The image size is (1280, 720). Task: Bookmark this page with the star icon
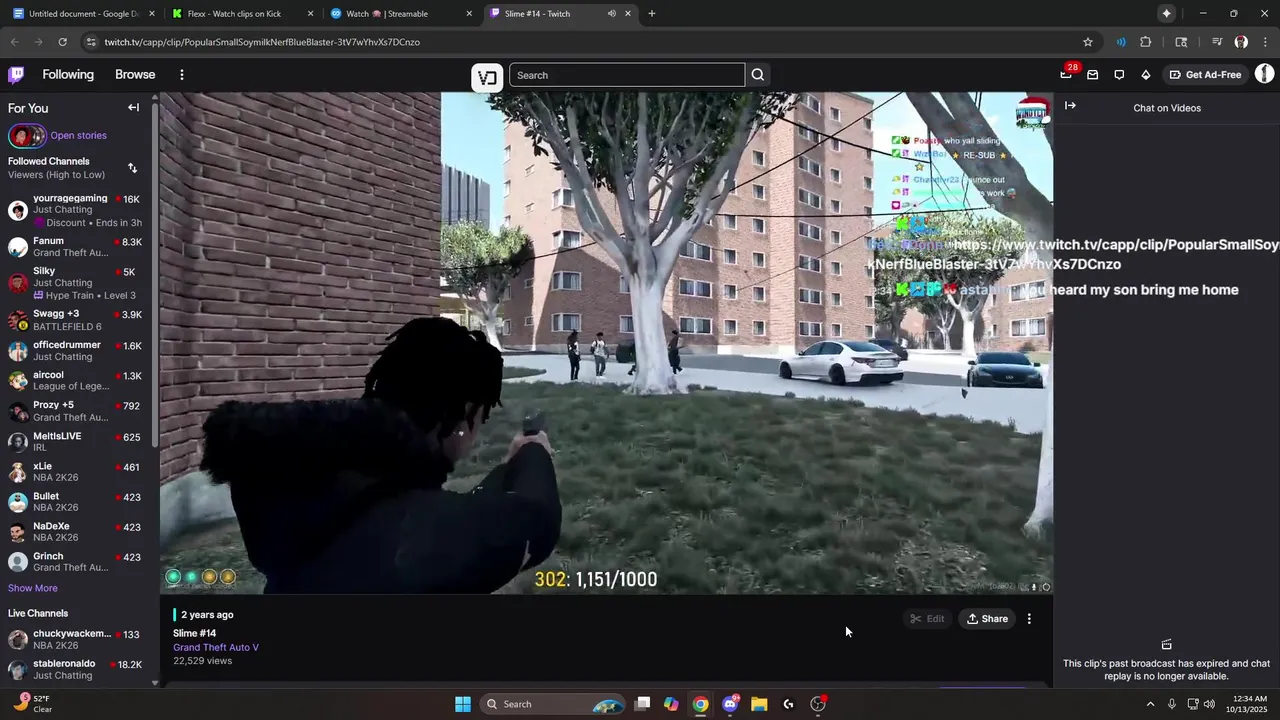1088,42
